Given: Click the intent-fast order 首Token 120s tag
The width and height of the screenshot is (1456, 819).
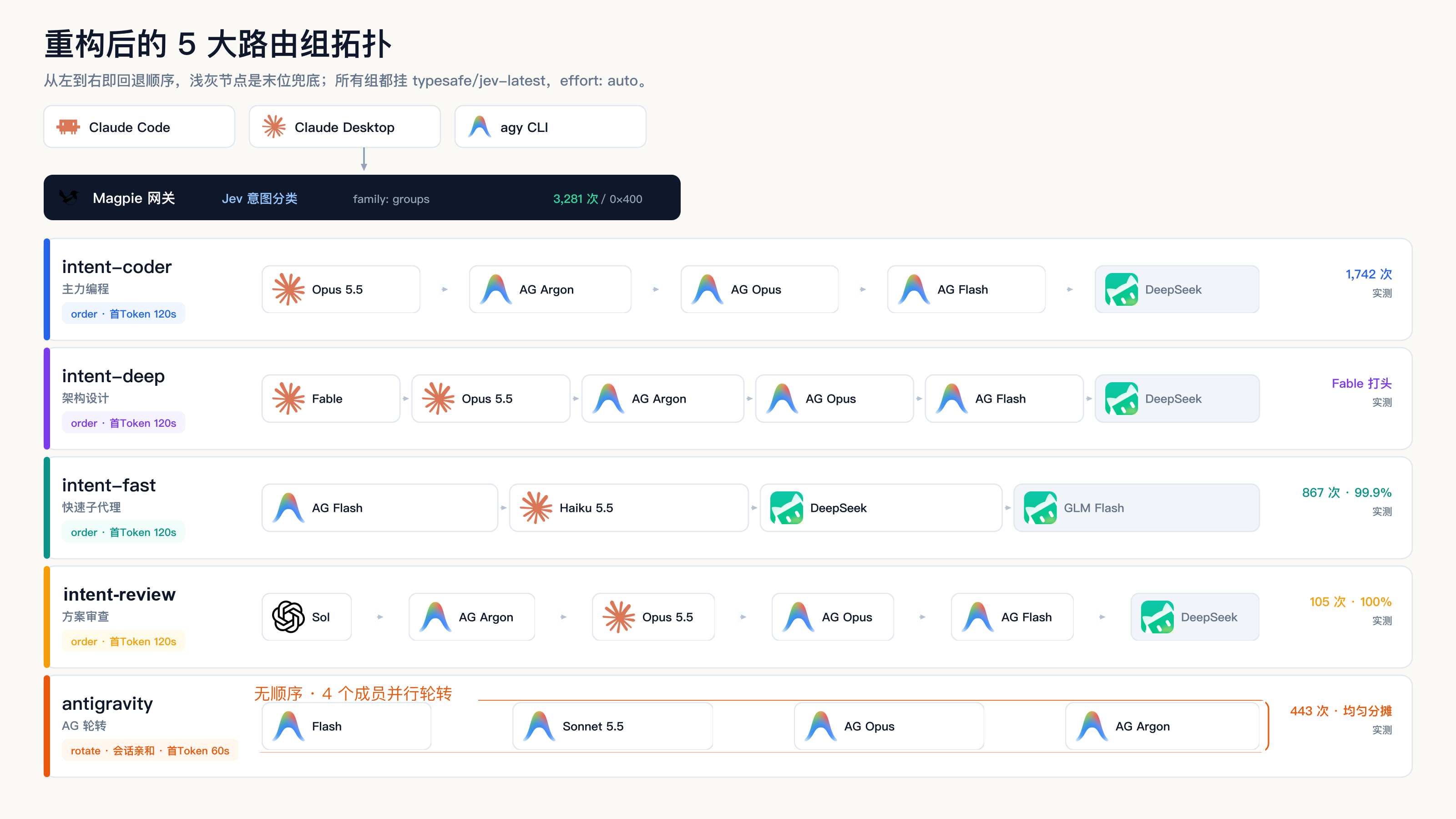Looking at the screenshot, I should click(124, 532).
